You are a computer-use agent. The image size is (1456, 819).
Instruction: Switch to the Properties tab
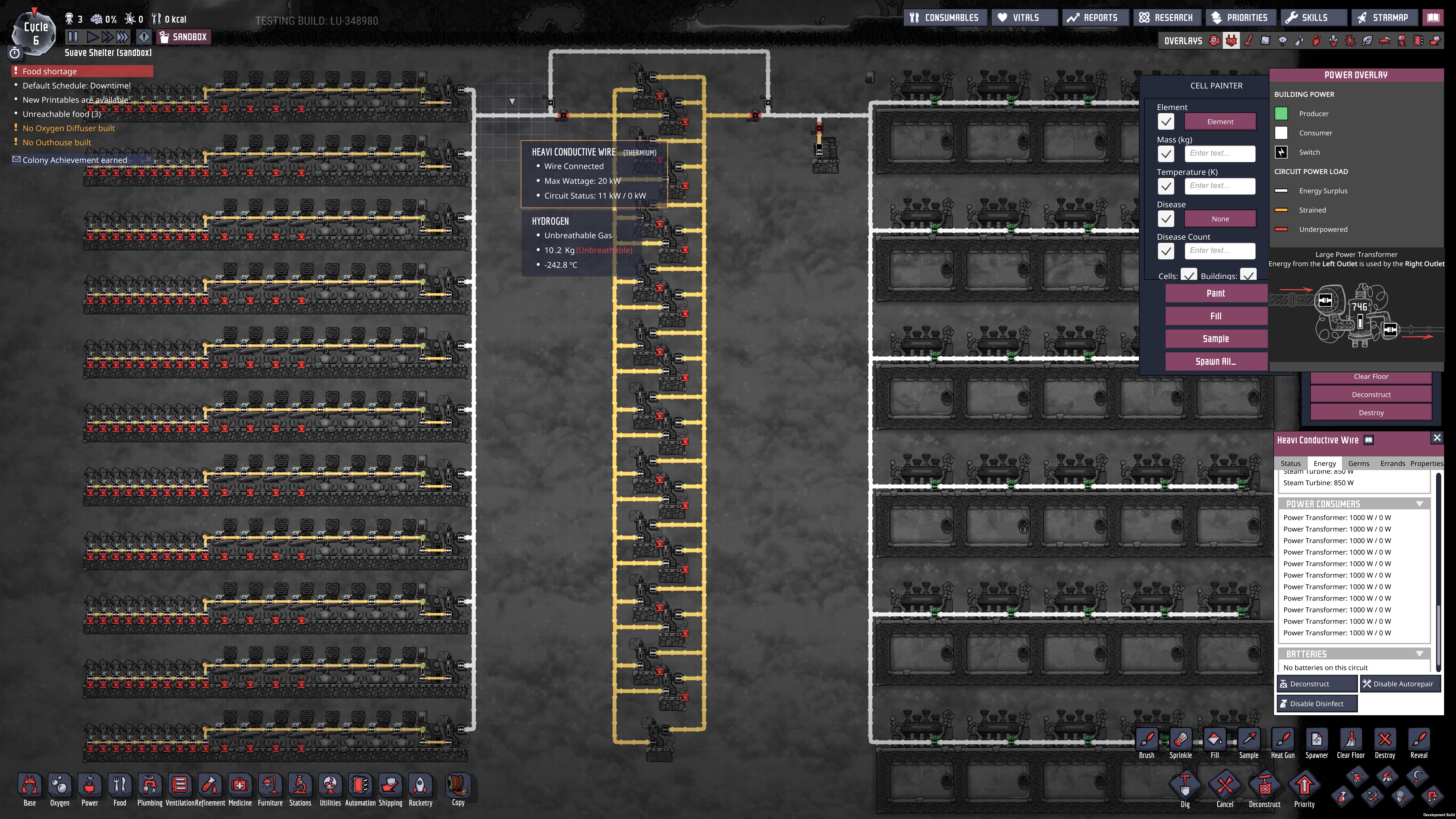pyautogui.click(x=1426, y=464)
